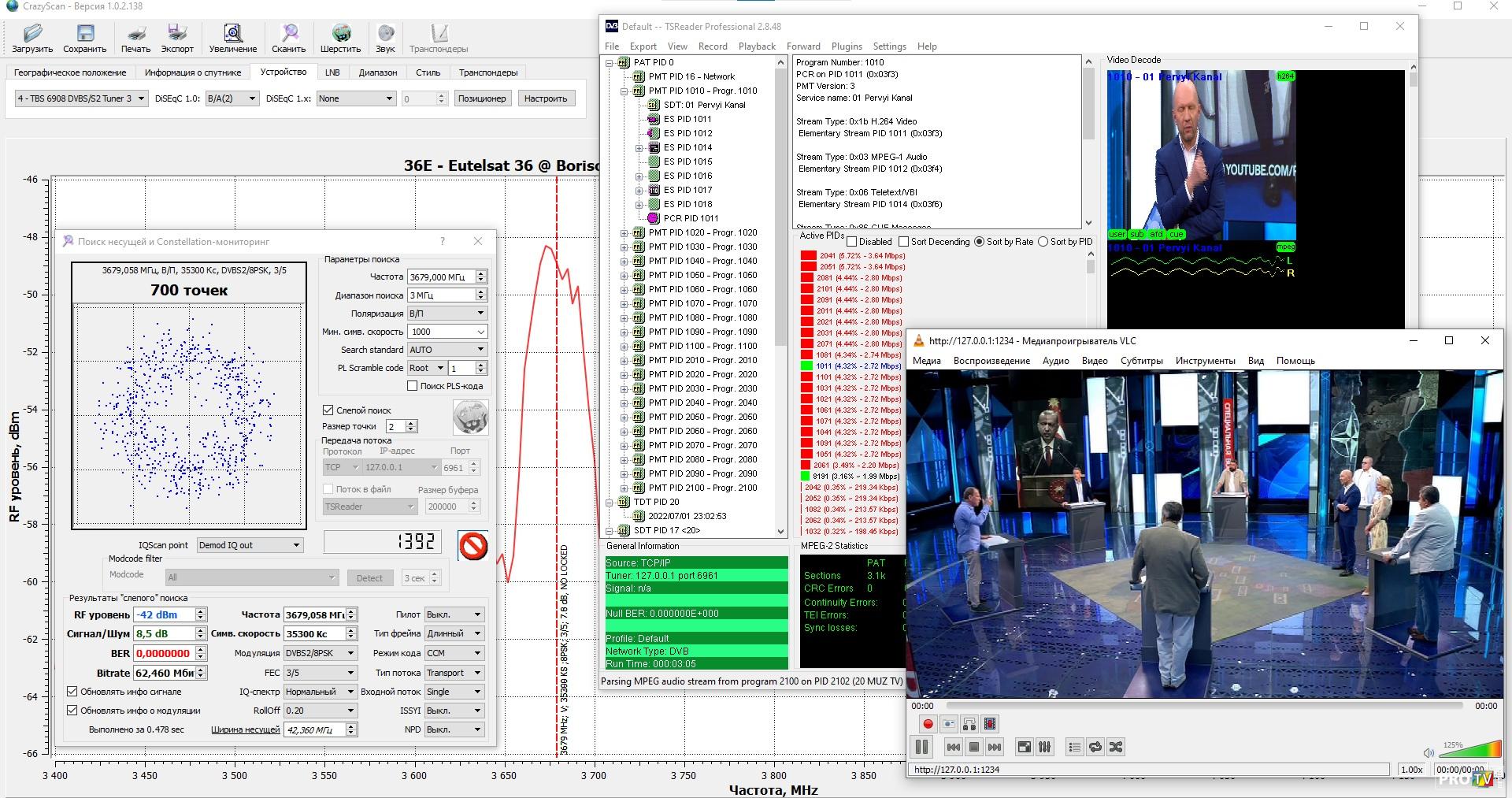
Task: Uncheck the Слепой поиск checkbox
Action: (x=328, y=410)
